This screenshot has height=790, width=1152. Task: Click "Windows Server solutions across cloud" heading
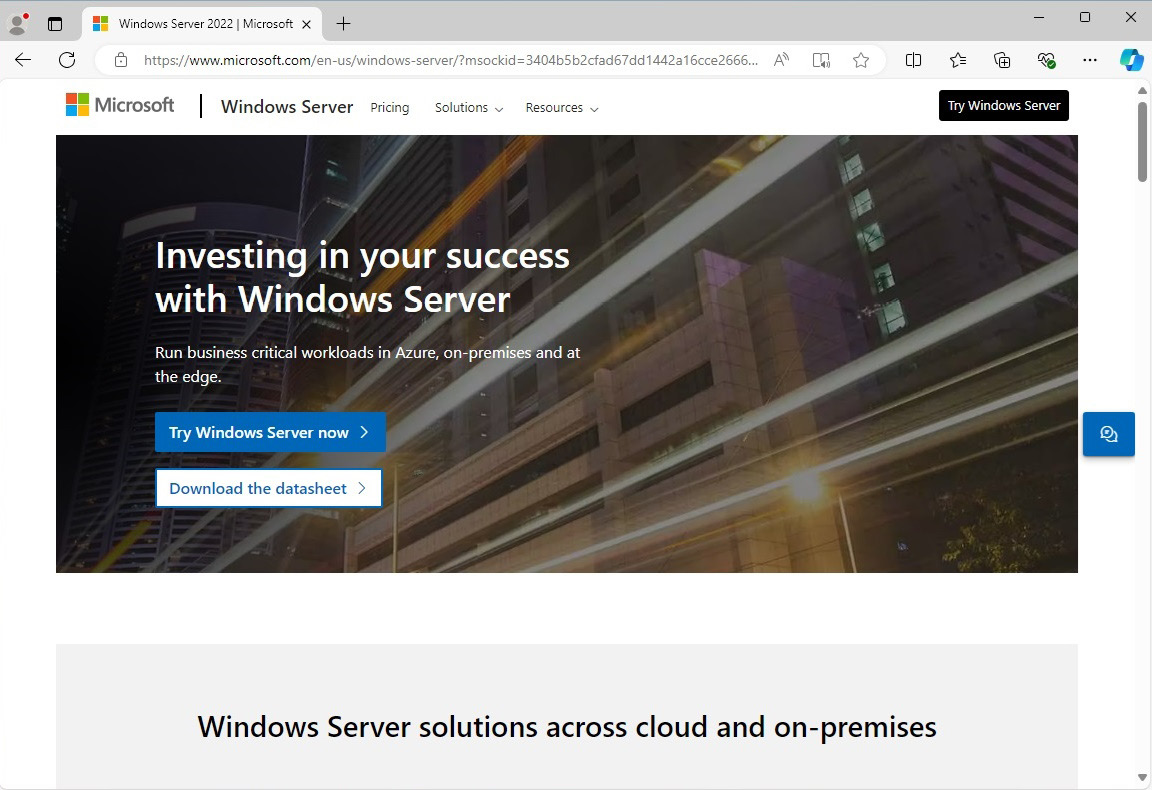coord(566,728)
